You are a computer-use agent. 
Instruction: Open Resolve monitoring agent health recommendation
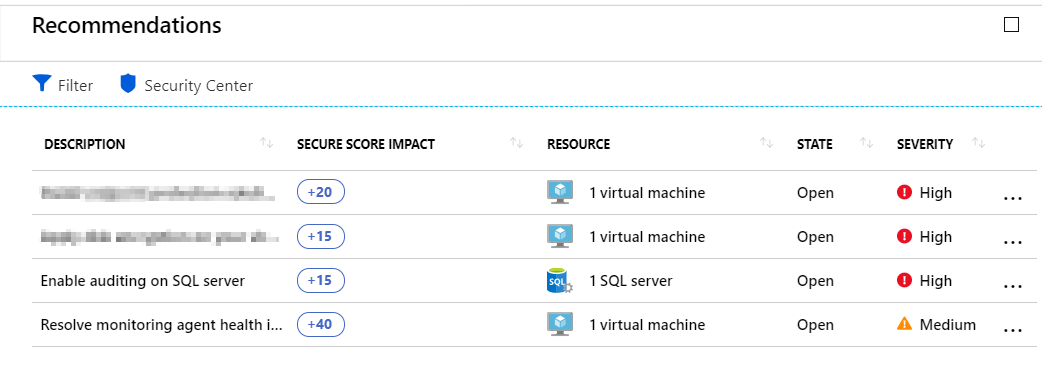[162, 325]
